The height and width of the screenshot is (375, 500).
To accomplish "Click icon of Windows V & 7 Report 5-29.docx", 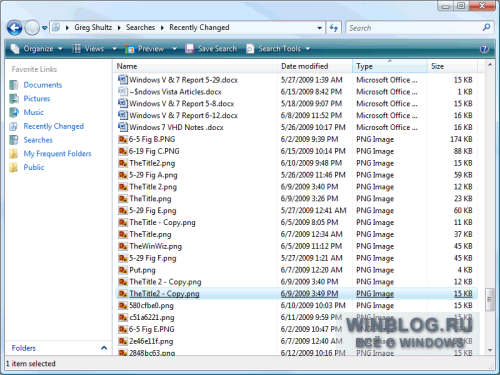I will click(x=123, y=80).
